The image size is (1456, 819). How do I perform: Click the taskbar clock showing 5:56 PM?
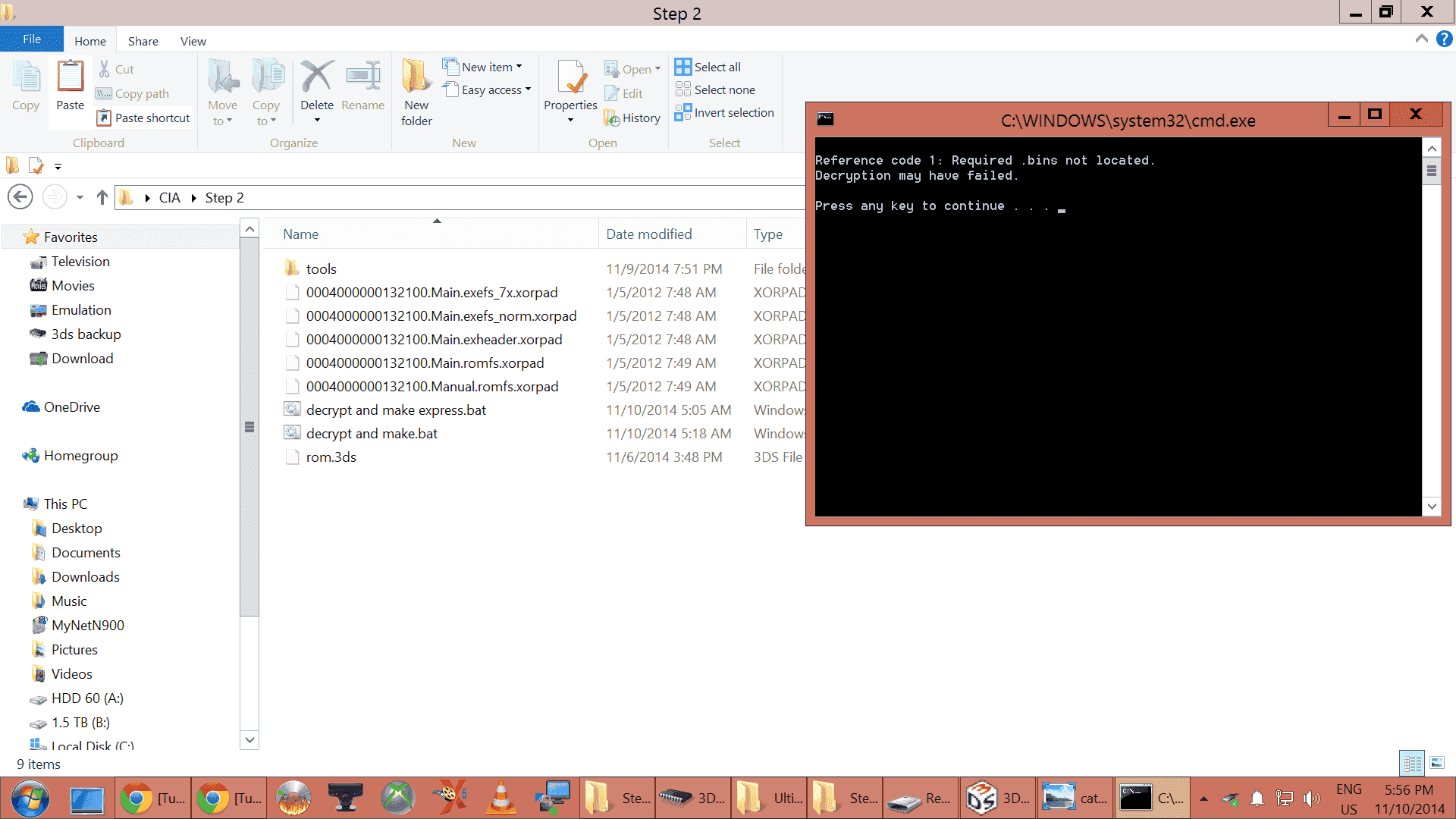1409,799
